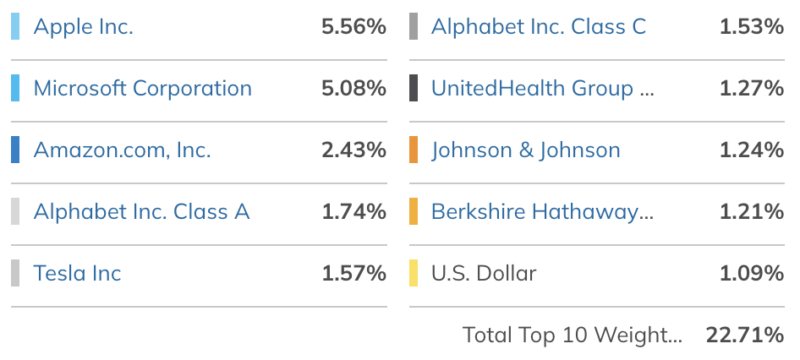Click Apple's 5.56% weight value
The width and height of the screenshot is (800, 360).
[354, 27]
